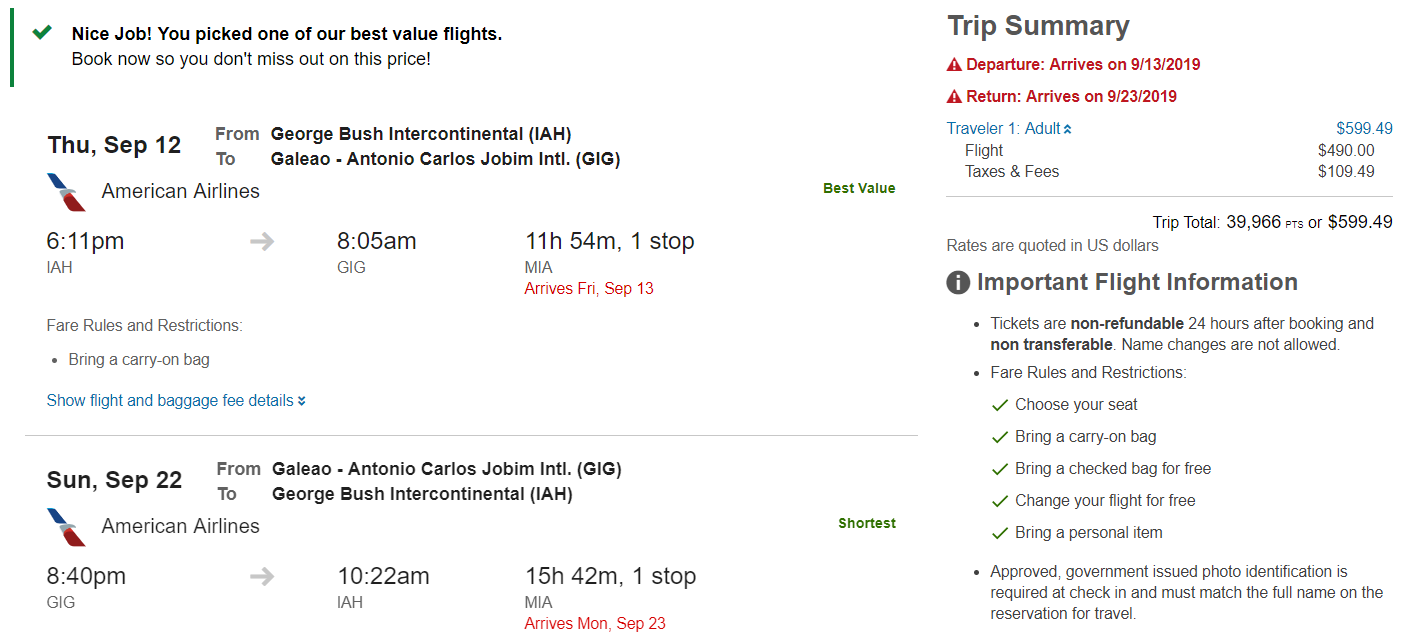Click the Shortest label on return flight
This screenshot has height=641, width=1405.
[867, 524]
